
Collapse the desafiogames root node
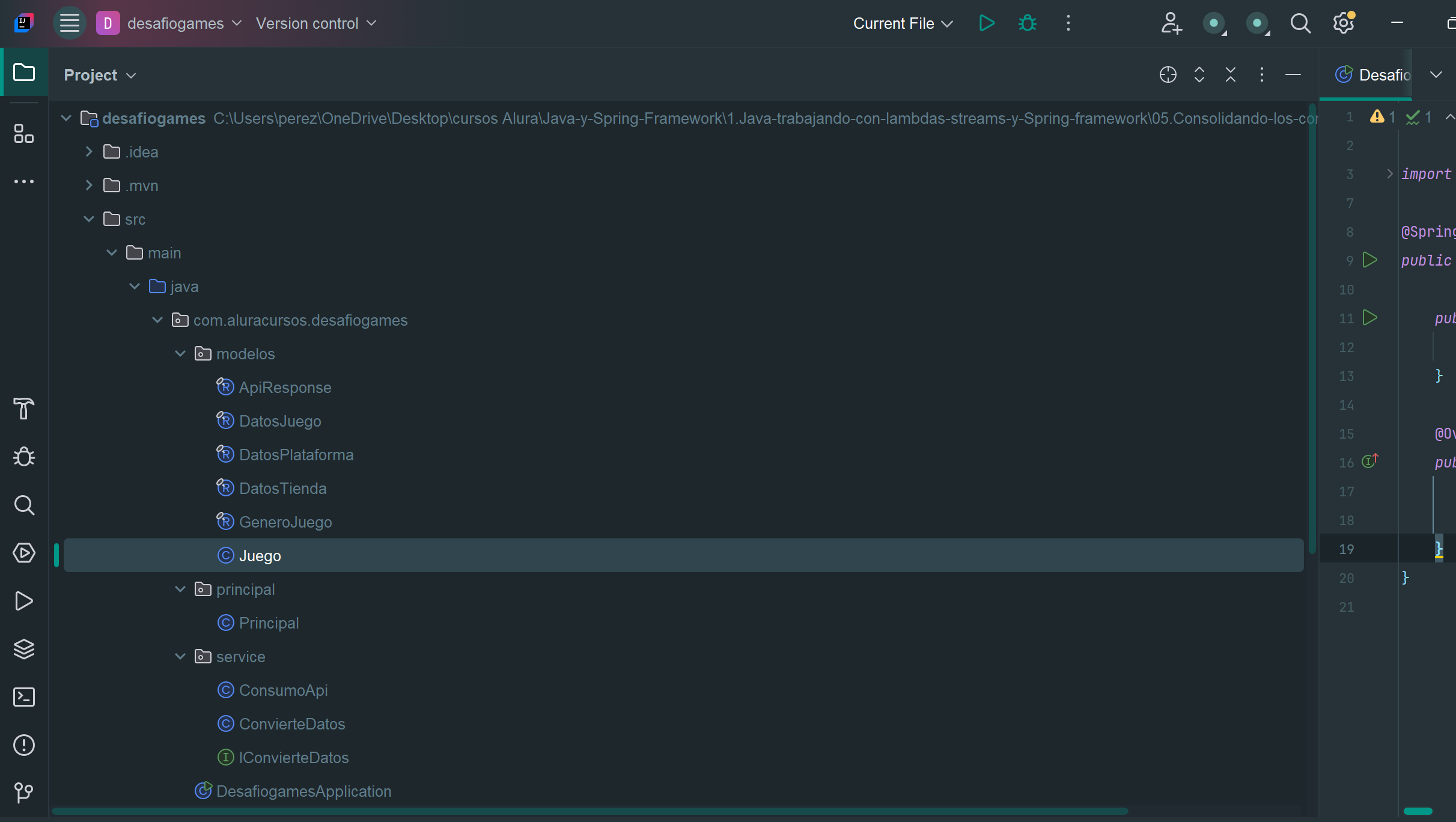66,118
